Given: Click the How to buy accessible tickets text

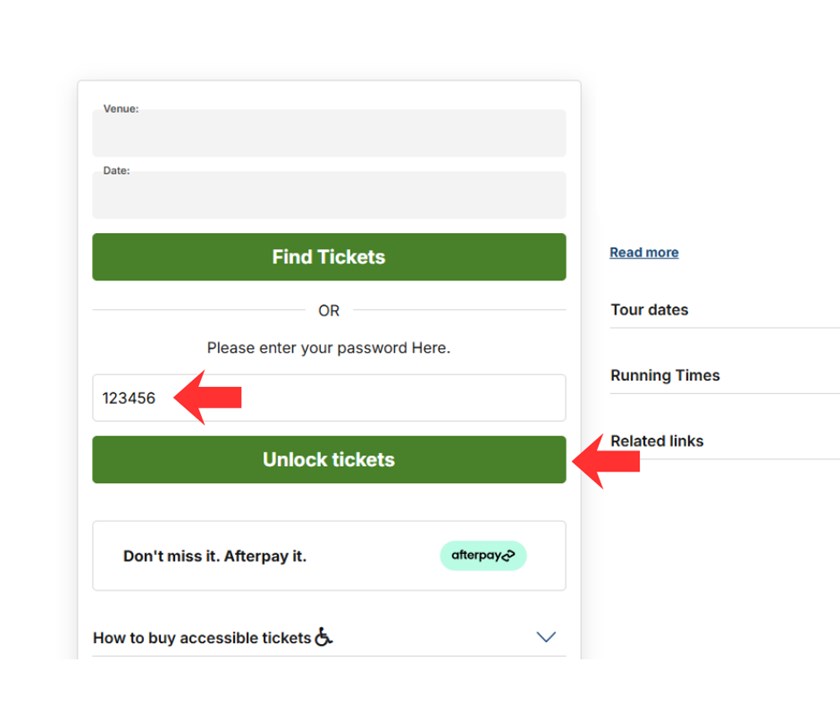Looking at the screenshot, I should [202, 638].
